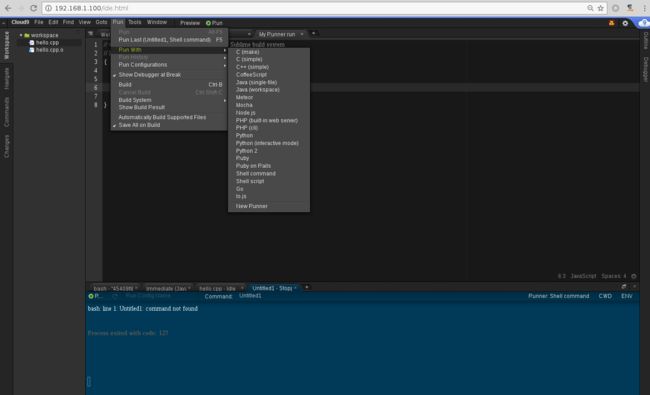Open the Navigate side panel tab
This screenshot has width=650, height=395.
(x=6, y=78)
